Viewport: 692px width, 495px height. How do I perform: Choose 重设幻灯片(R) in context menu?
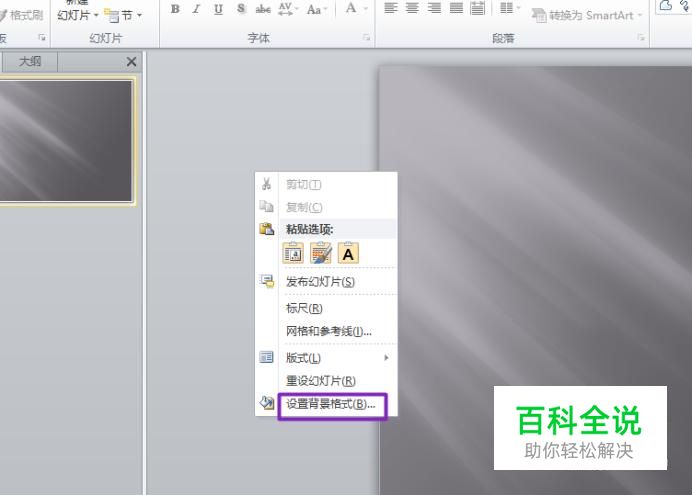click(326, 381)
